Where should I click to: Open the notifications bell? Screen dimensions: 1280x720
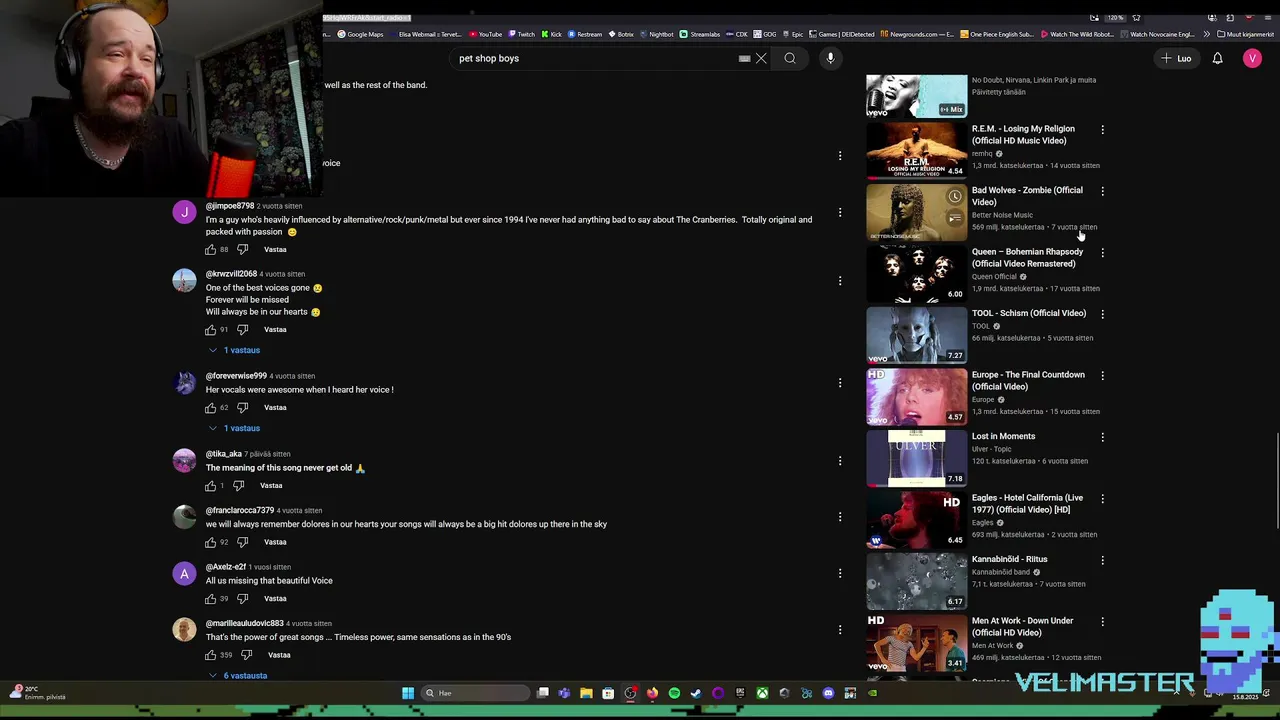(1217, 58)
